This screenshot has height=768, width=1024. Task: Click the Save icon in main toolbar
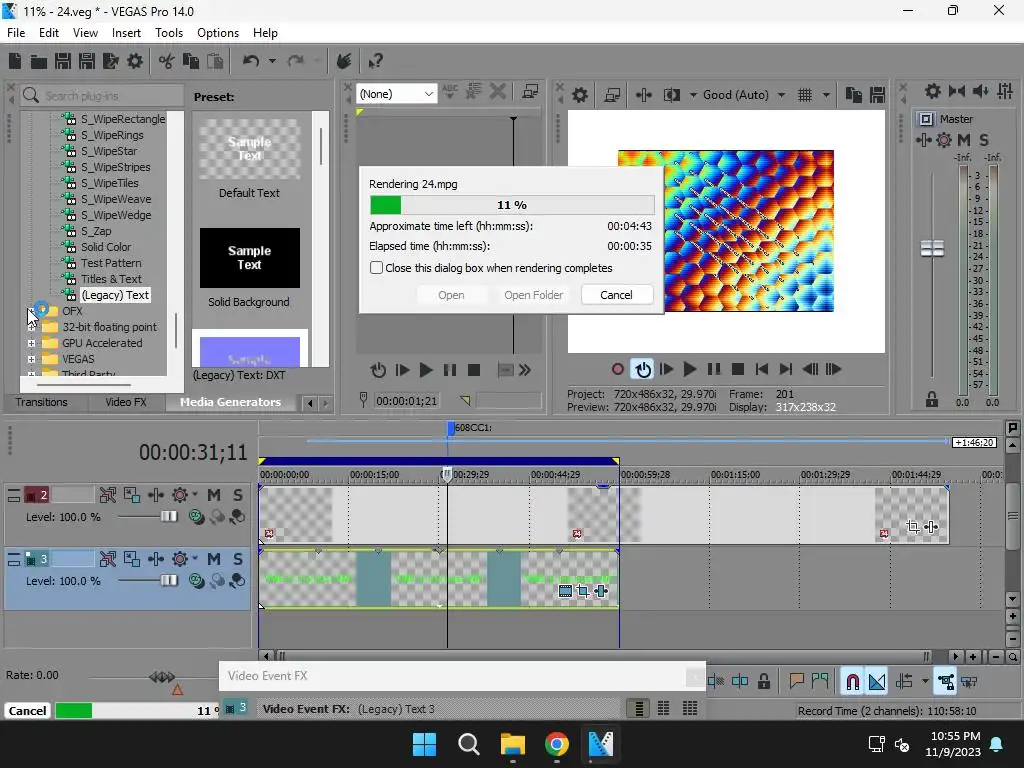pos(63,61)
